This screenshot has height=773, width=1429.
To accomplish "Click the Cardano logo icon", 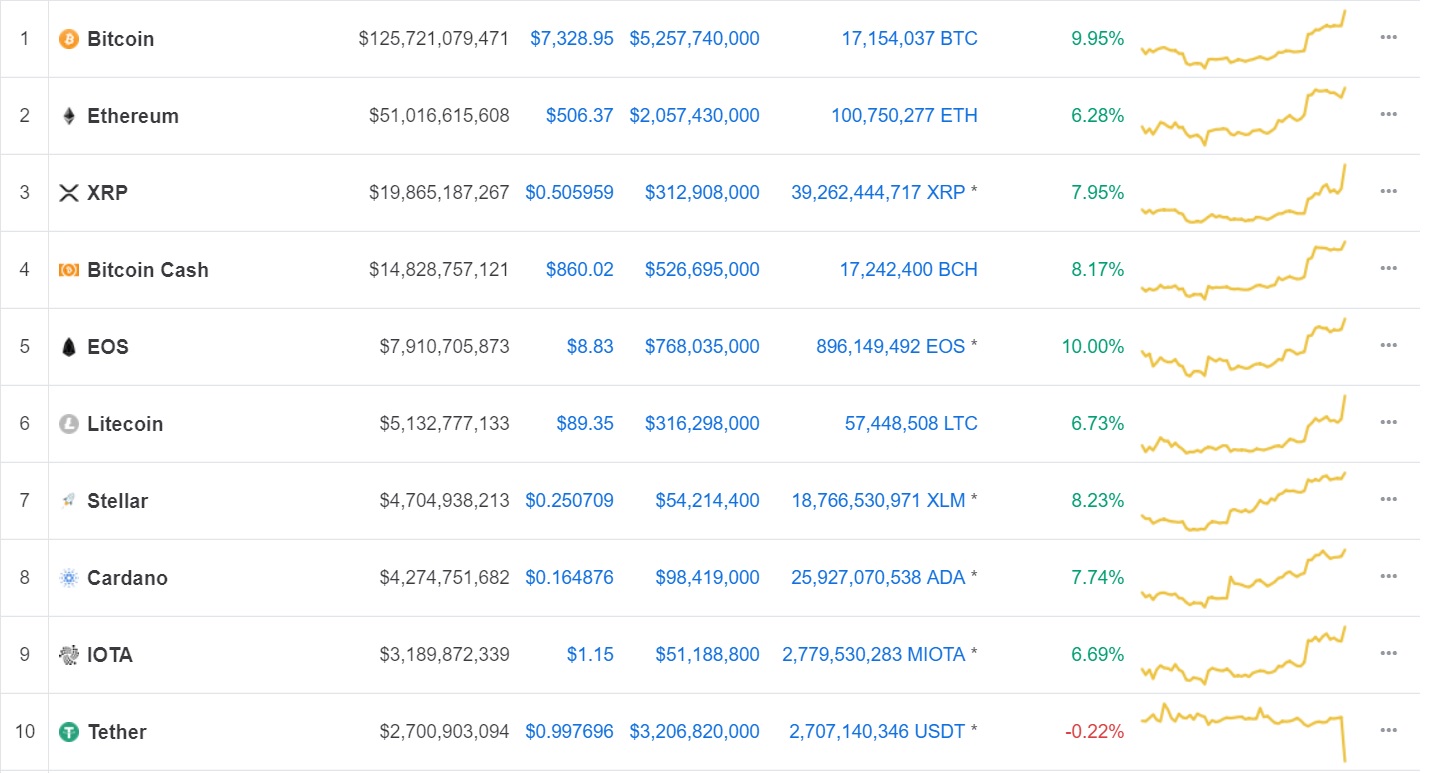I will coord(68,578).
